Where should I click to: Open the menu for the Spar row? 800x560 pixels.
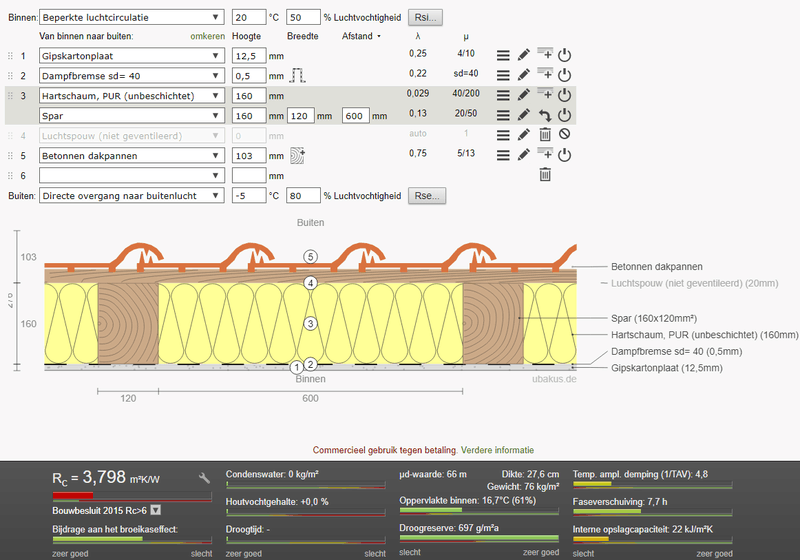coord(503,115)
